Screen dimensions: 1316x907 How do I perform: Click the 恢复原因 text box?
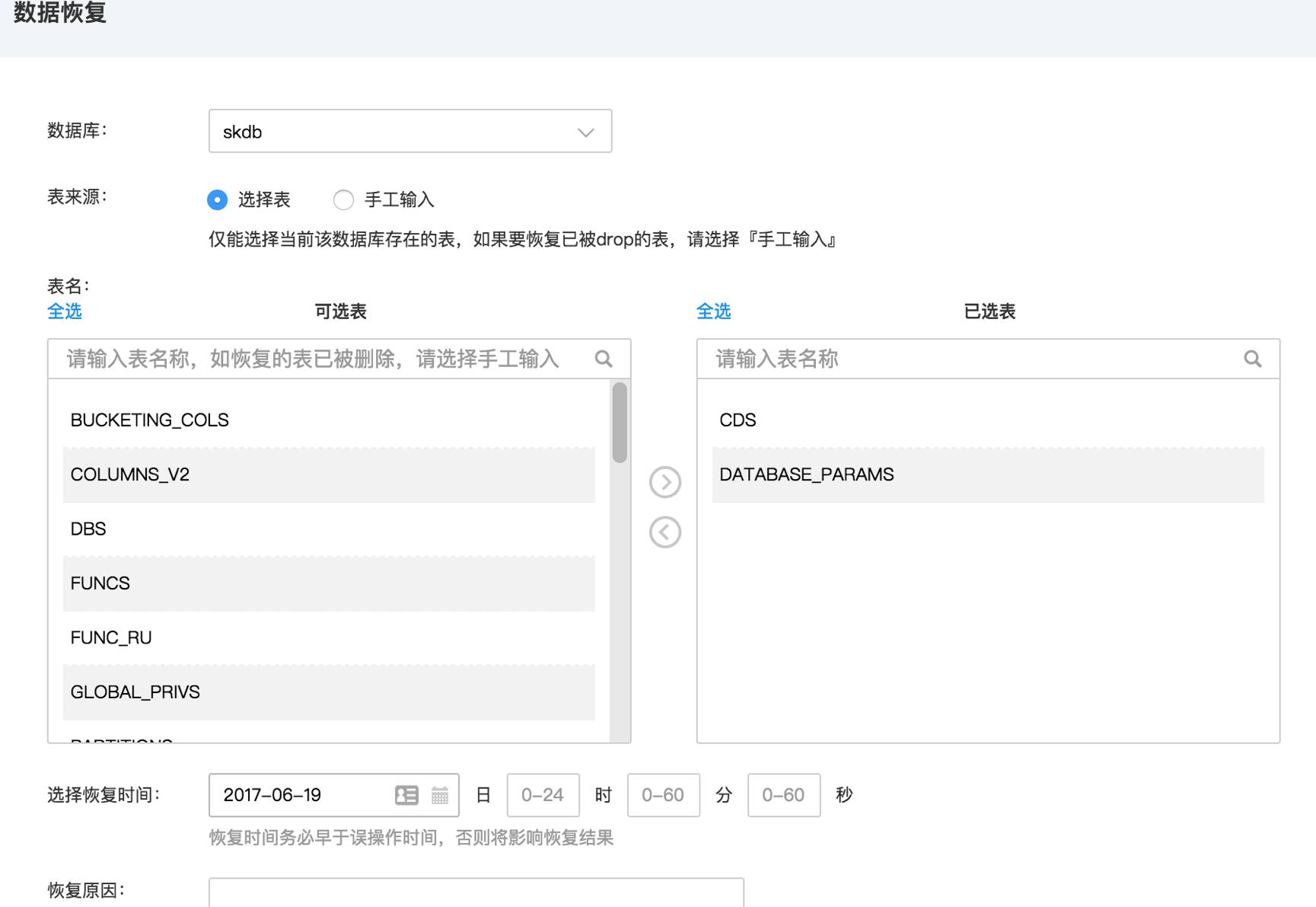(x=476, y=893)
